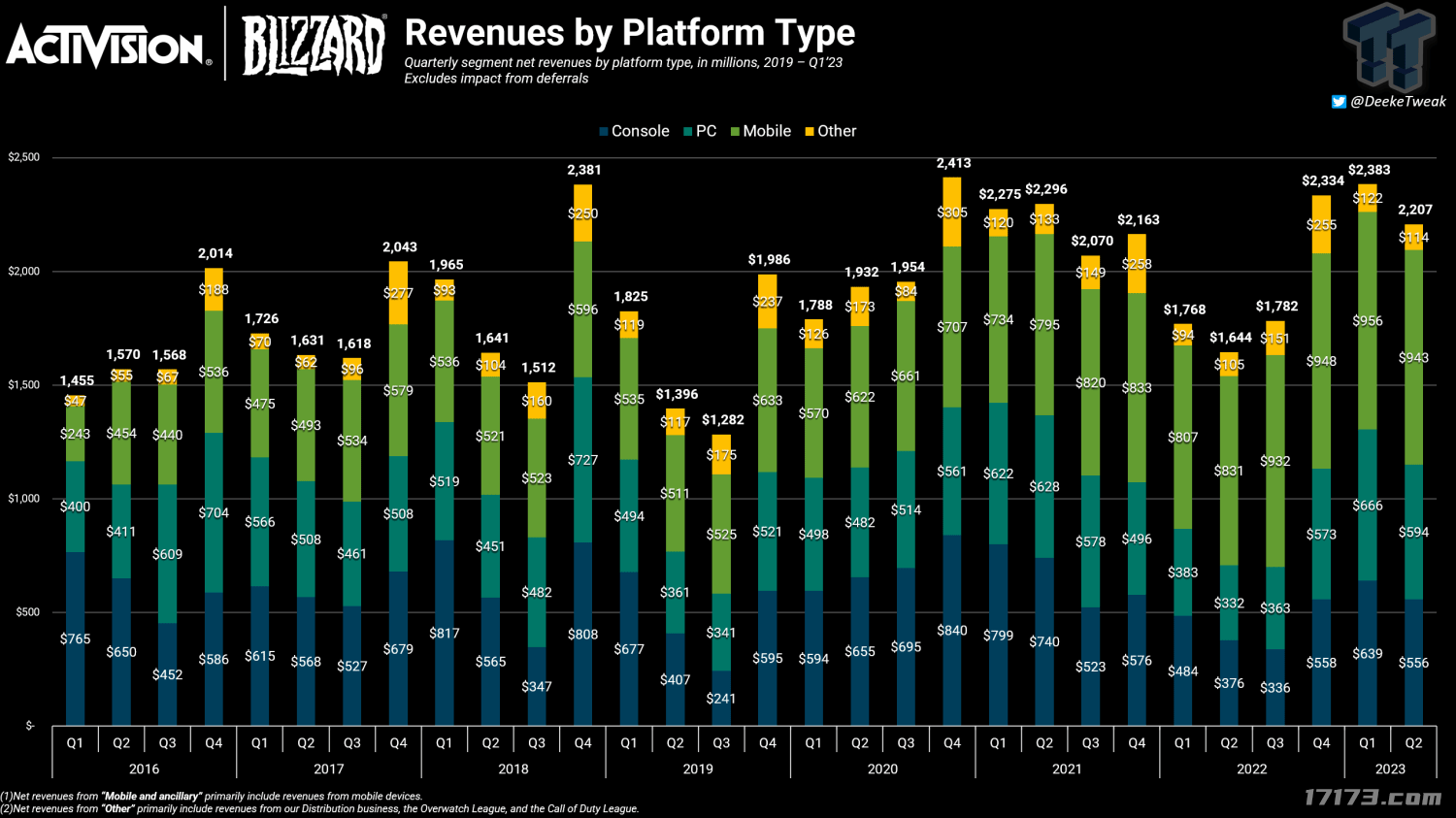
Task: Select the PC legend color swatch
Action: 688,131
